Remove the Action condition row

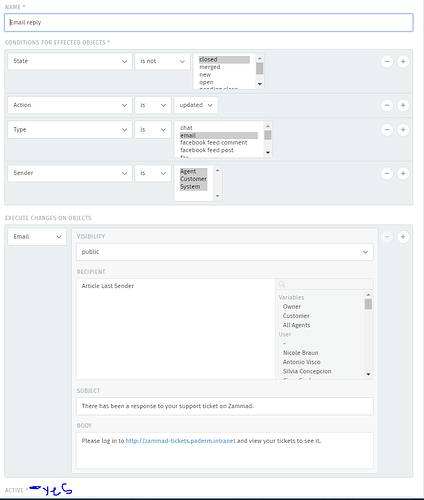tap(387, 105)
